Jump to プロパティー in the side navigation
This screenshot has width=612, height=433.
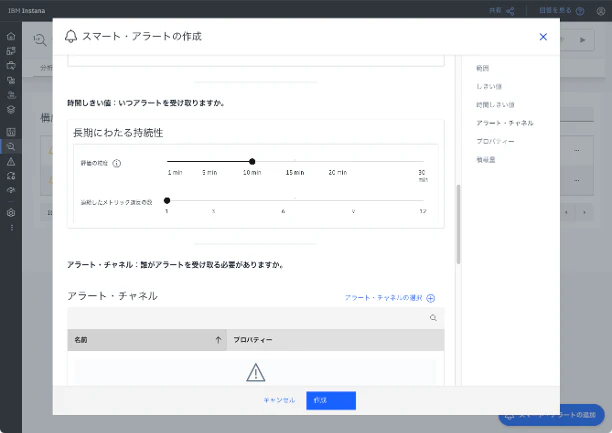495,141
